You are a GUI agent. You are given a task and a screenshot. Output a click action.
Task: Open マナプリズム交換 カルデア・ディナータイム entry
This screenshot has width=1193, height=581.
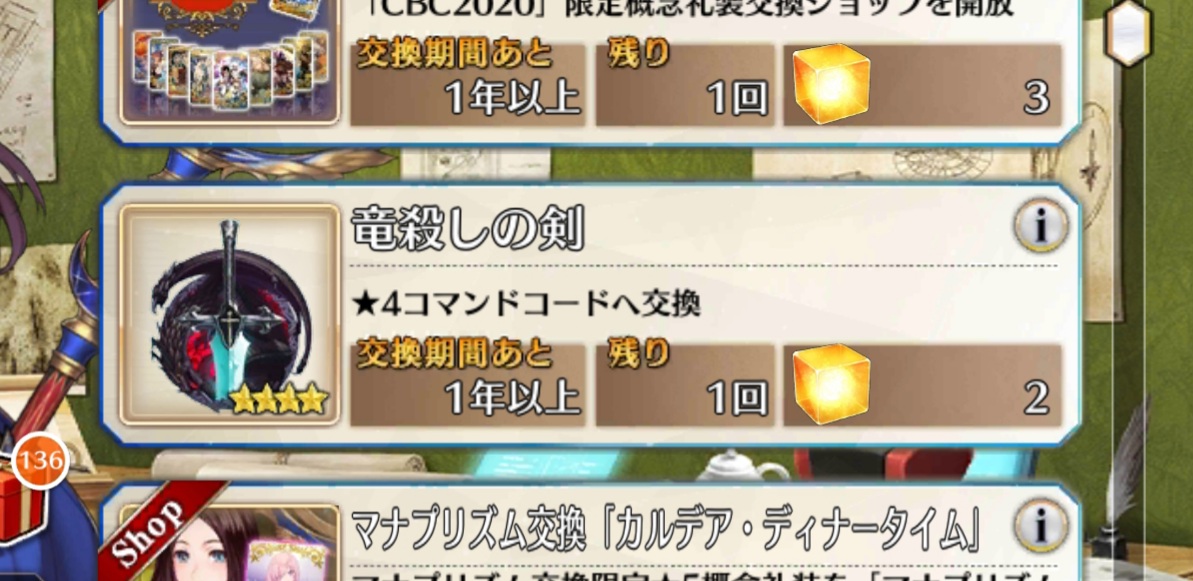click(590, 532)
